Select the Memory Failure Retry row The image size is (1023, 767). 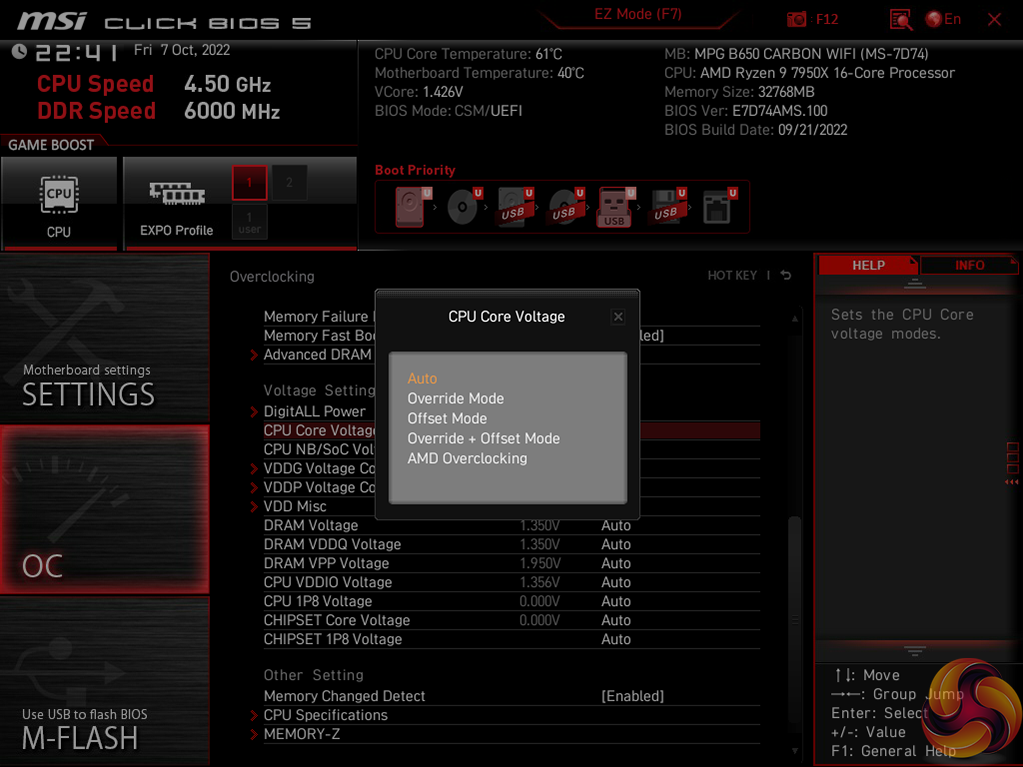click(x=319, y=316)
